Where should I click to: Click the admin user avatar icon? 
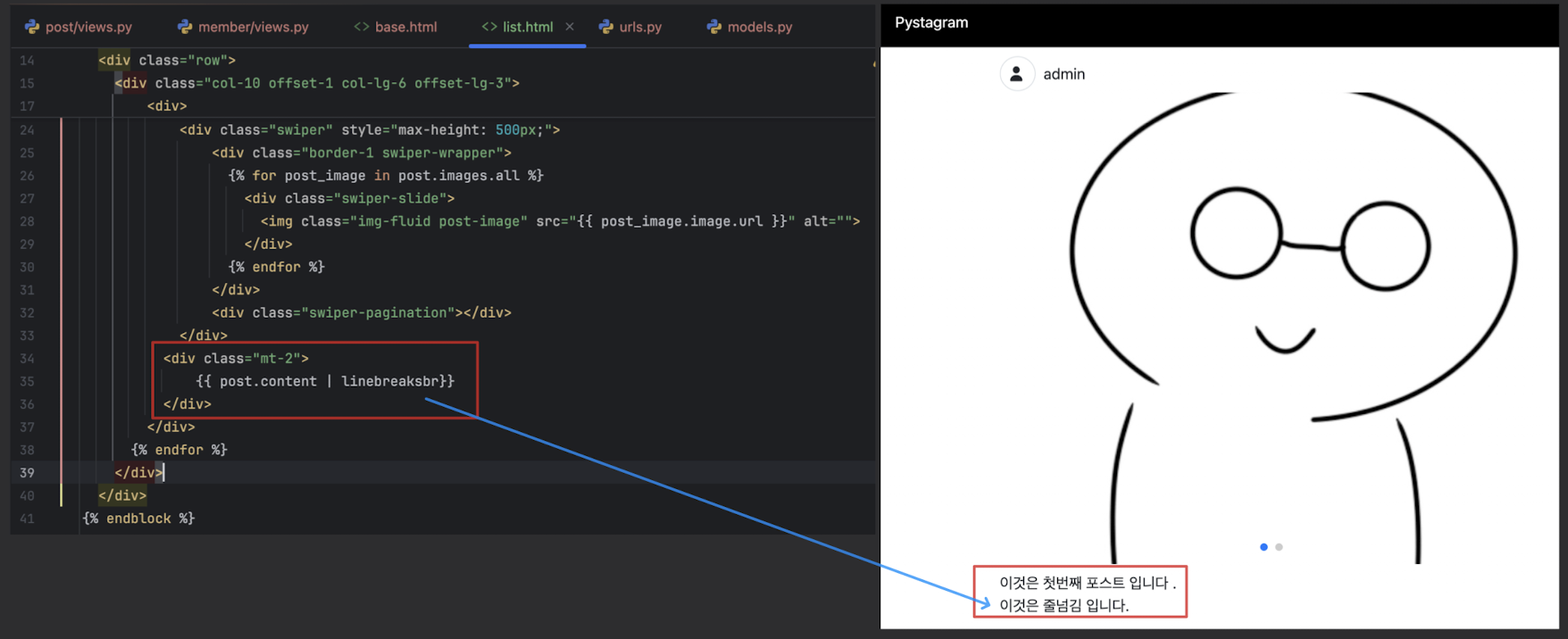click(1017, 74)
